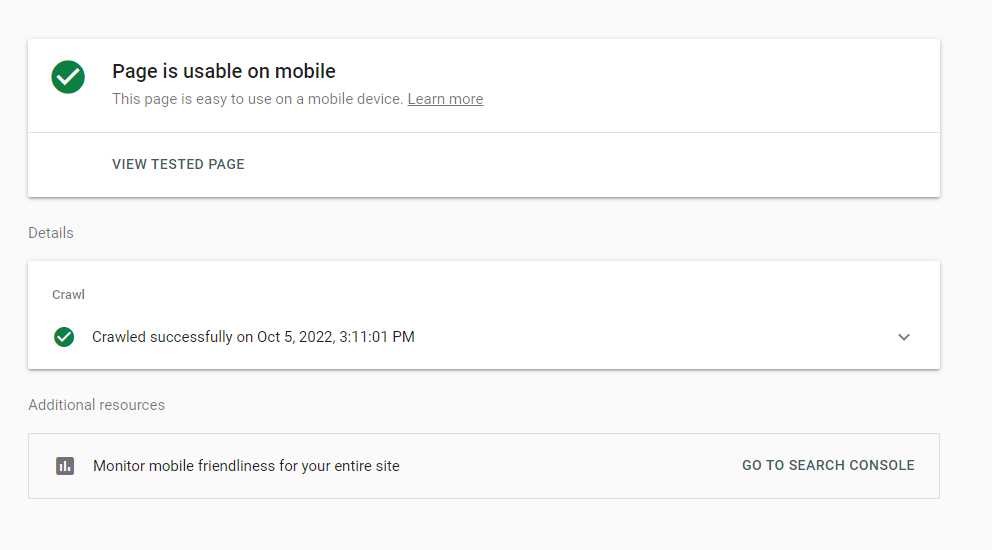Screen dimensions: 992x550
Task: Click the large green checkmark icon
Action: [x=68, y=77]
